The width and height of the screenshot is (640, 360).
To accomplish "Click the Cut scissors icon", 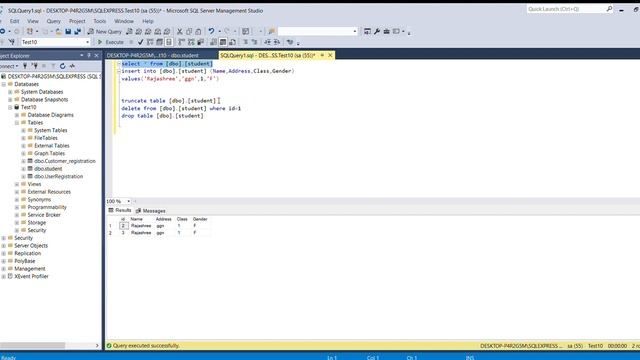I will 180,31.
